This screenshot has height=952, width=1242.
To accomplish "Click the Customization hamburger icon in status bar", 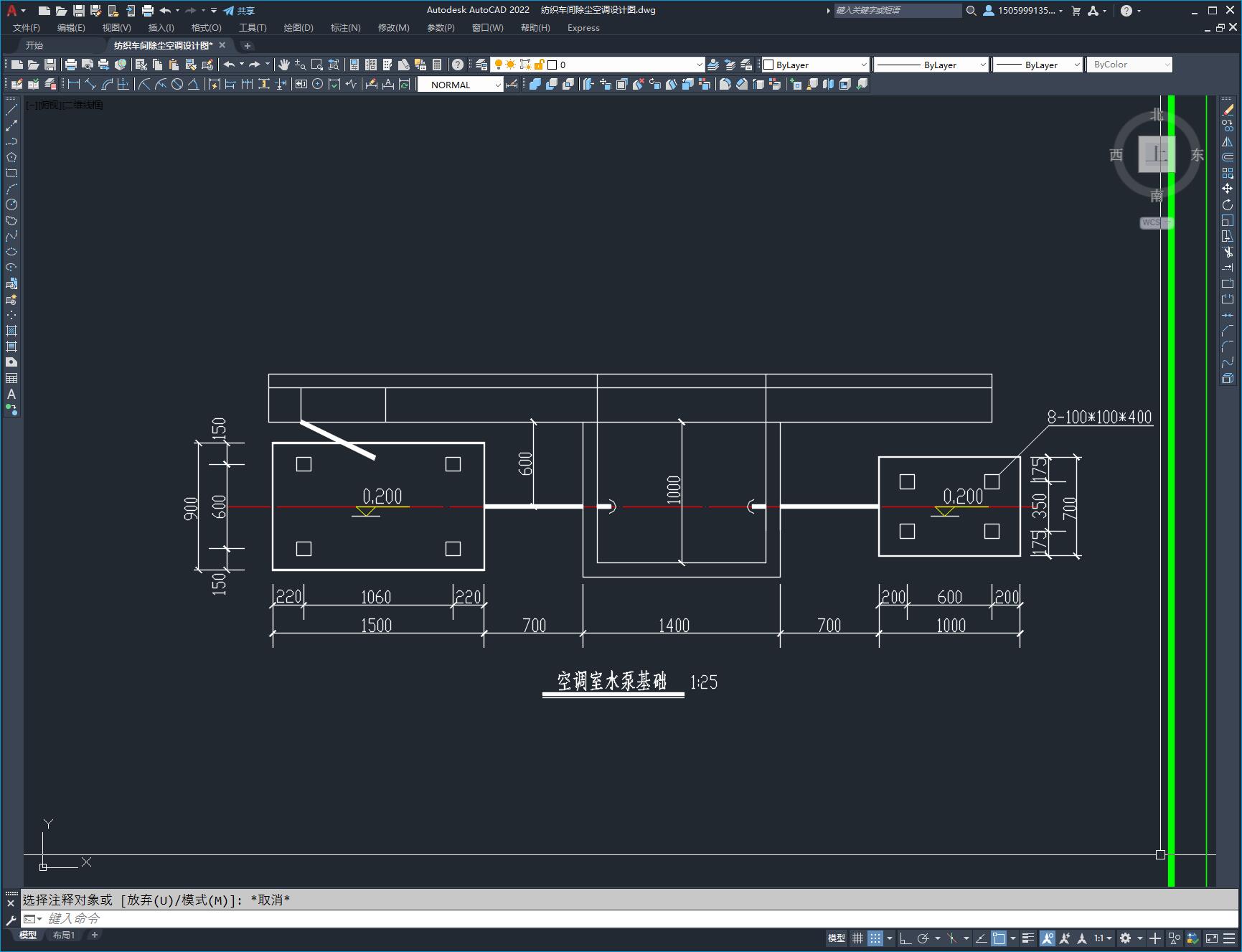I will (x=1228, y=938).
